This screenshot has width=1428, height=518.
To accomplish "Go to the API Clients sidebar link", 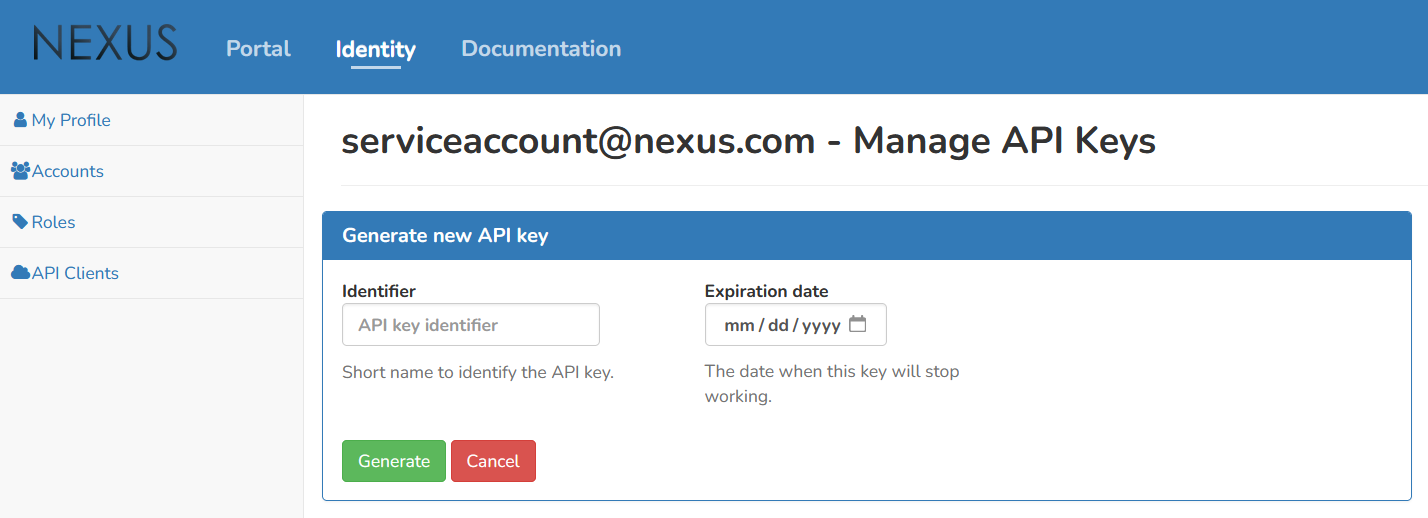I will tap(75, 273).
